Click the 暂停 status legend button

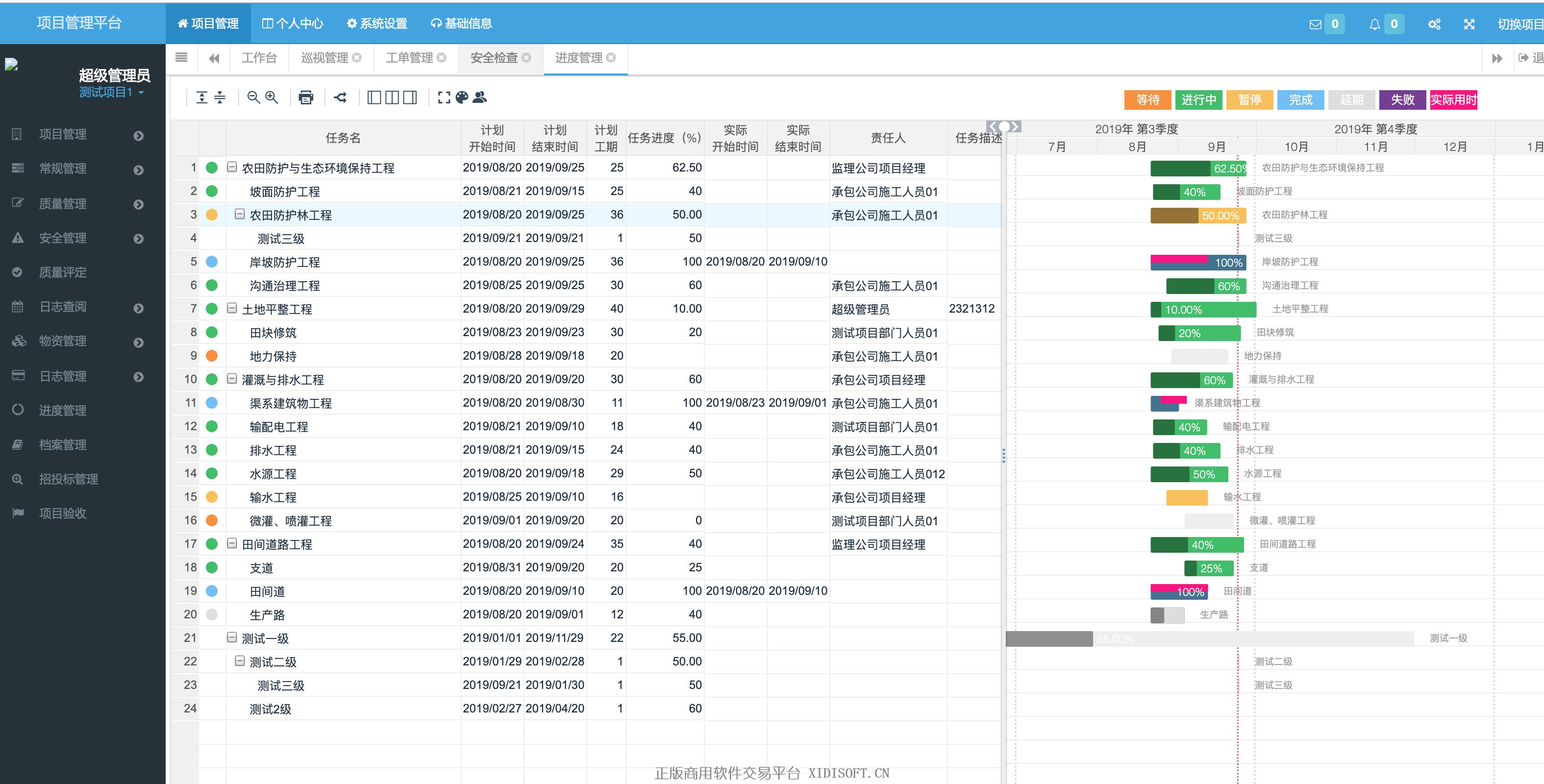[1250, 99]
